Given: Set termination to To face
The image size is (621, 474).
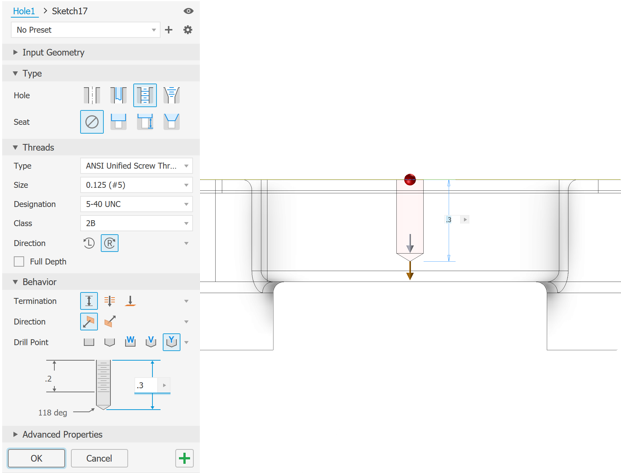Looking at the screenshot, I should point(130,301).
